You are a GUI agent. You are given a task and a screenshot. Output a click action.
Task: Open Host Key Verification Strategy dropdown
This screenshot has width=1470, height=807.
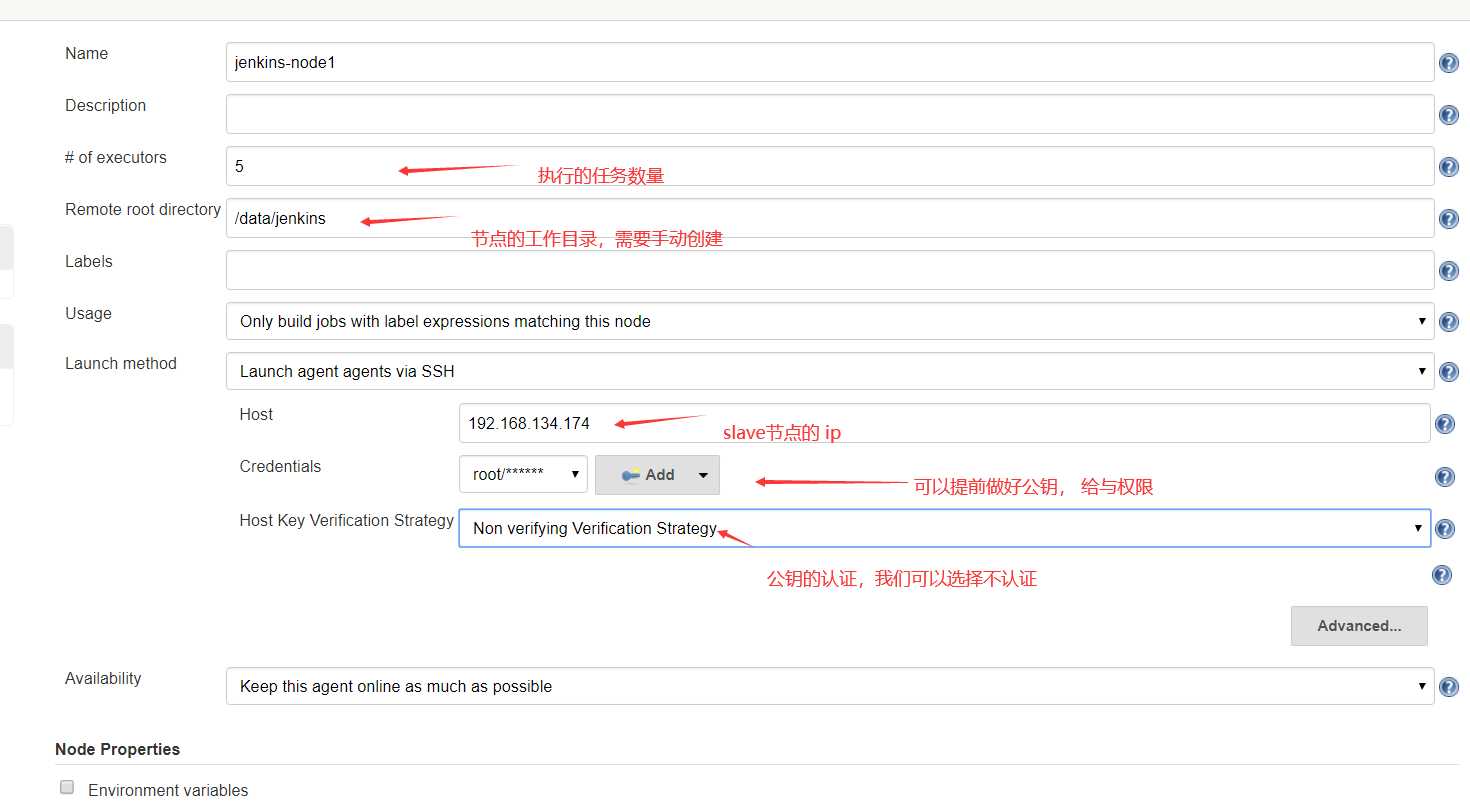(944, 528)
